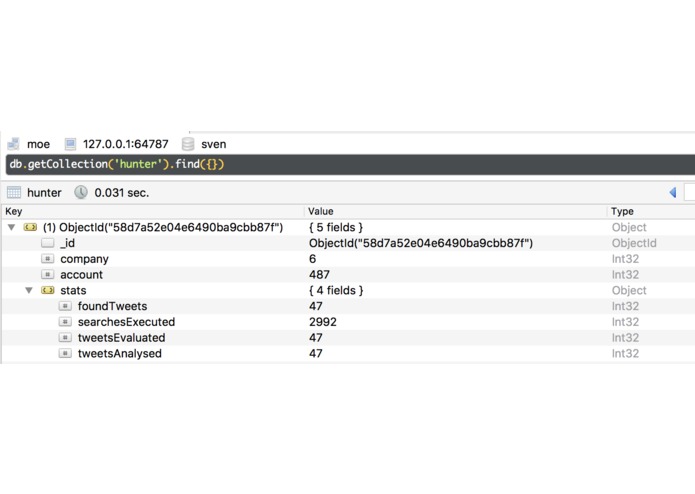
Task: Select the company key row
Action: pos(84,259)
